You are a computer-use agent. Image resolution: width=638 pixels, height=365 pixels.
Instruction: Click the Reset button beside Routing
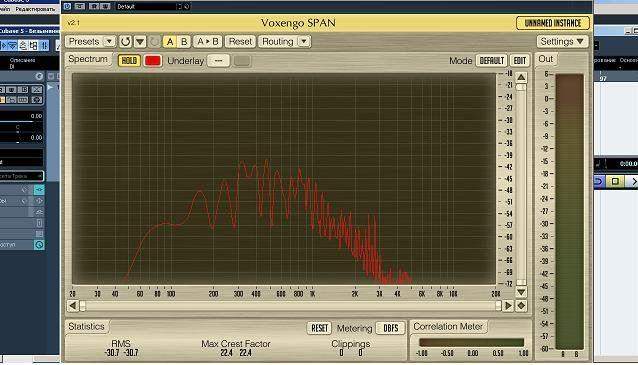coord(240,42)
